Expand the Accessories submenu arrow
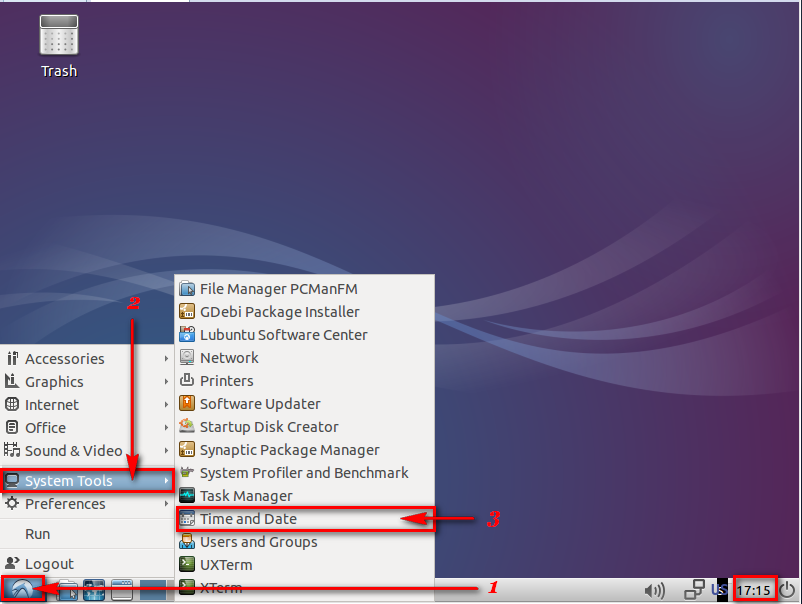 point(166,359)
